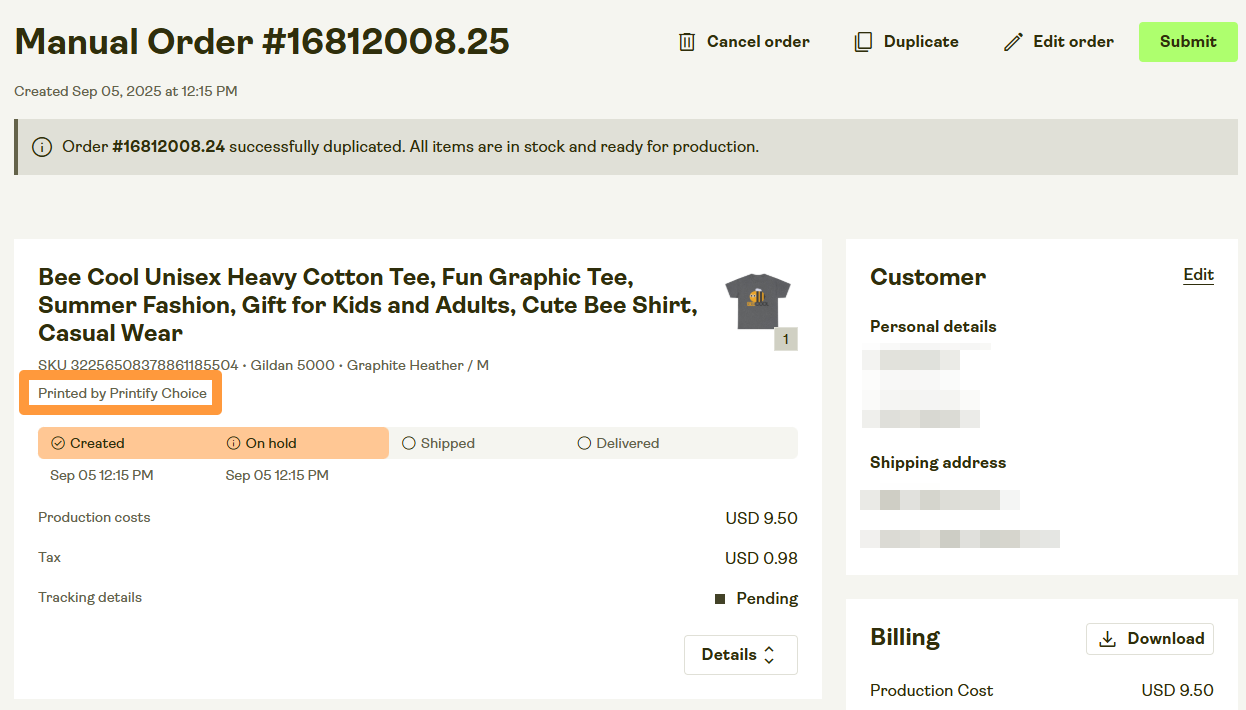
Task: Click the Tracking details label
Action: pyautogui.click(x=90, y=597)
